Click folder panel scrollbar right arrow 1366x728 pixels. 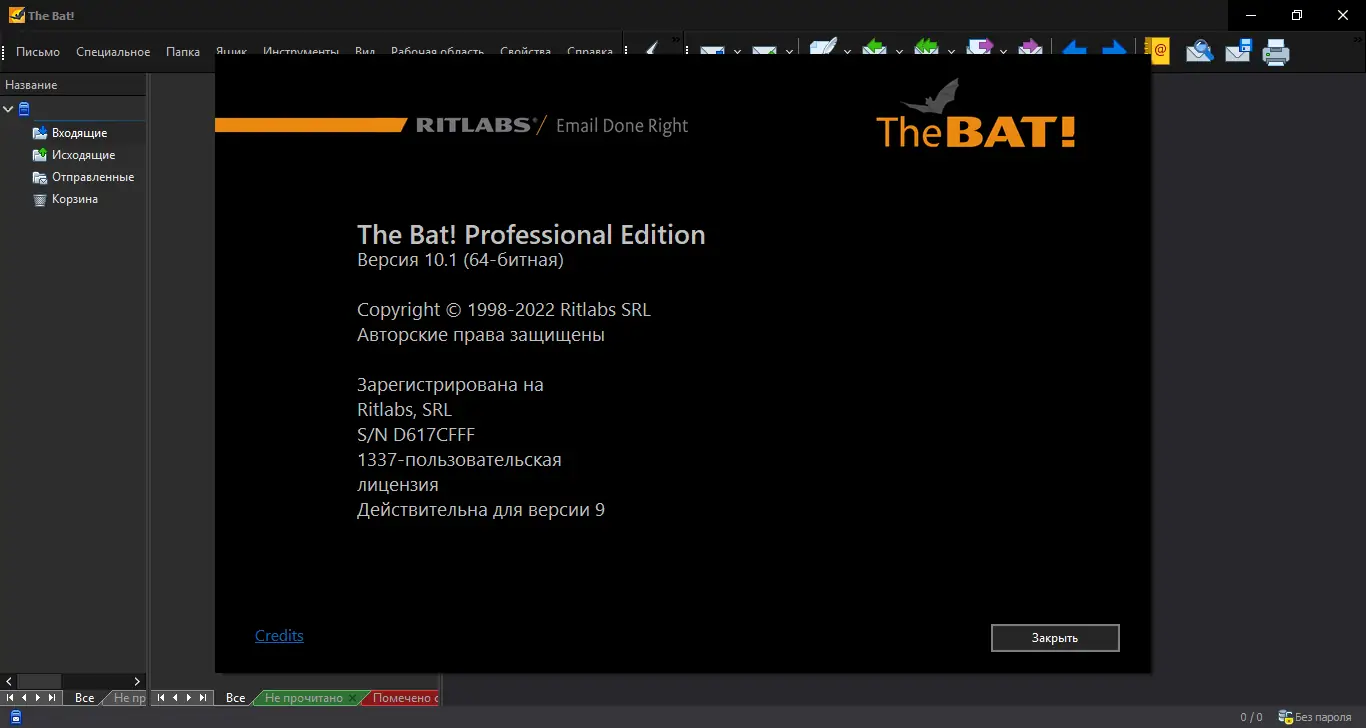[137, 681]
